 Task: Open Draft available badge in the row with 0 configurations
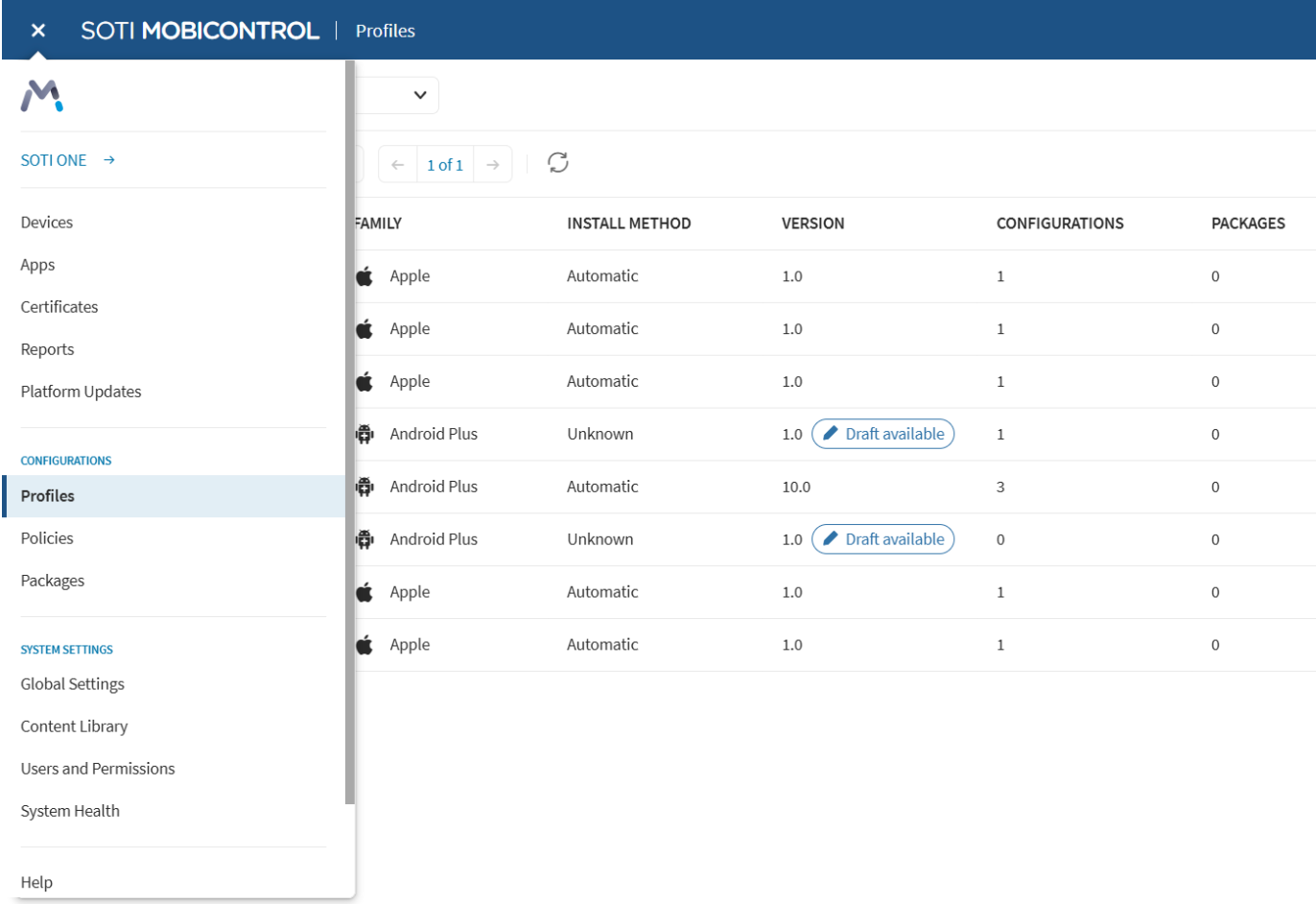click(x=882, y=539)
